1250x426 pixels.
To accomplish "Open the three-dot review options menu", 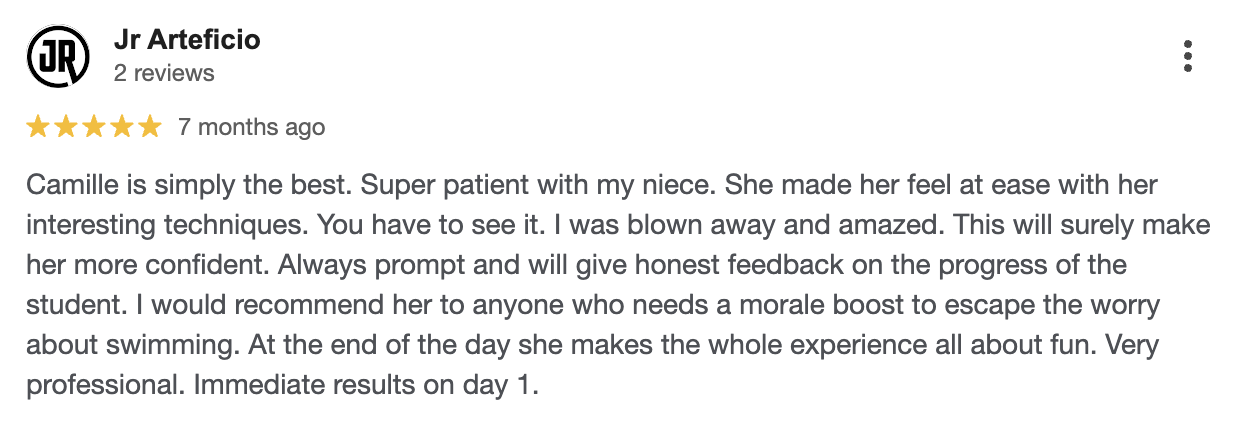I will (x=1187, y=56).
